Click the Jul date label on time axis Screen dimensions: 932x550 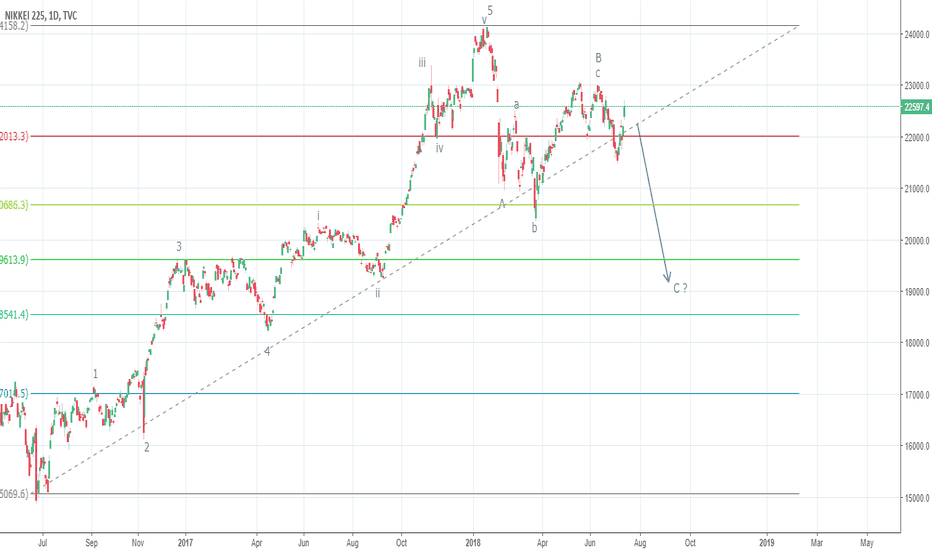coord(43,543)
